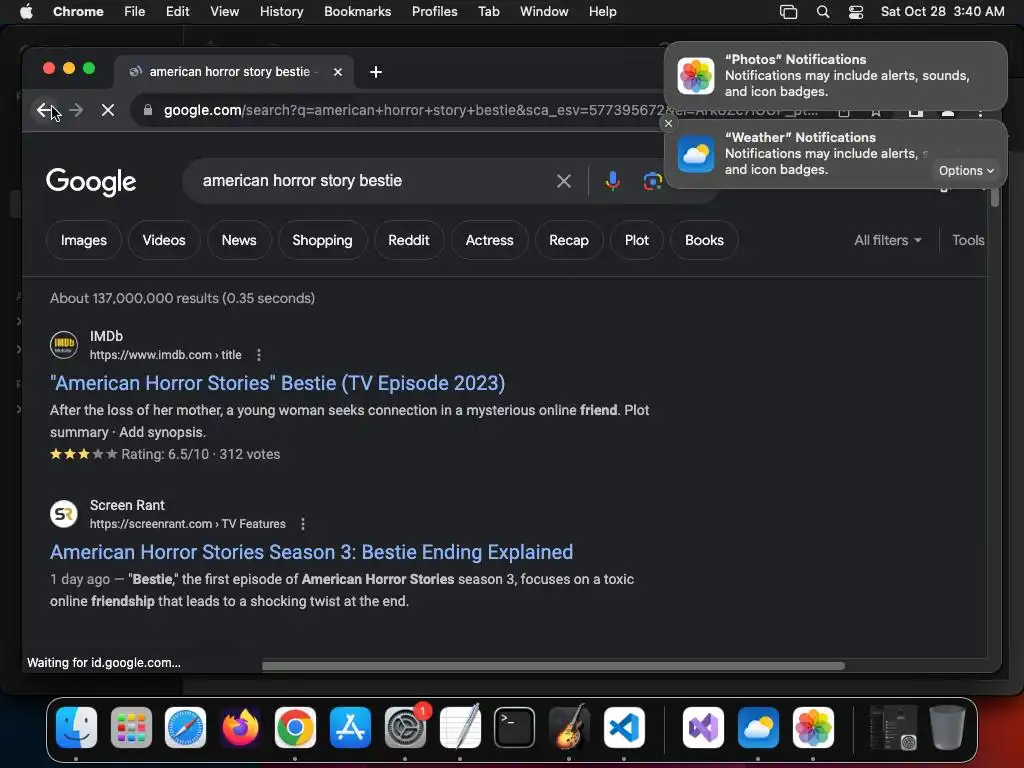Viewport: 1024px width, 768px height.
Task: Expand the All filters dropdown
Action: pyautogui.click(x=888, y=240)
